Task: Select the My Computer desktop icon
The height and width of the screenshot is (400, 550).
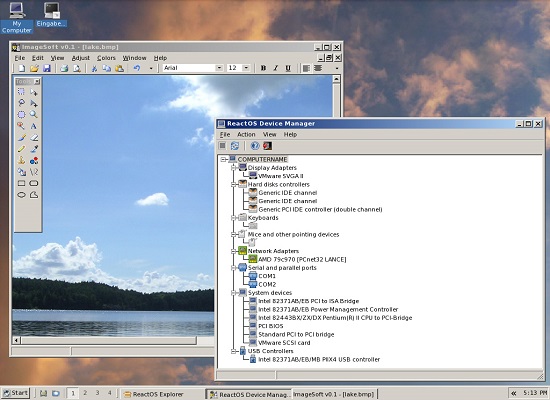Action: click(x=16, y=18)
